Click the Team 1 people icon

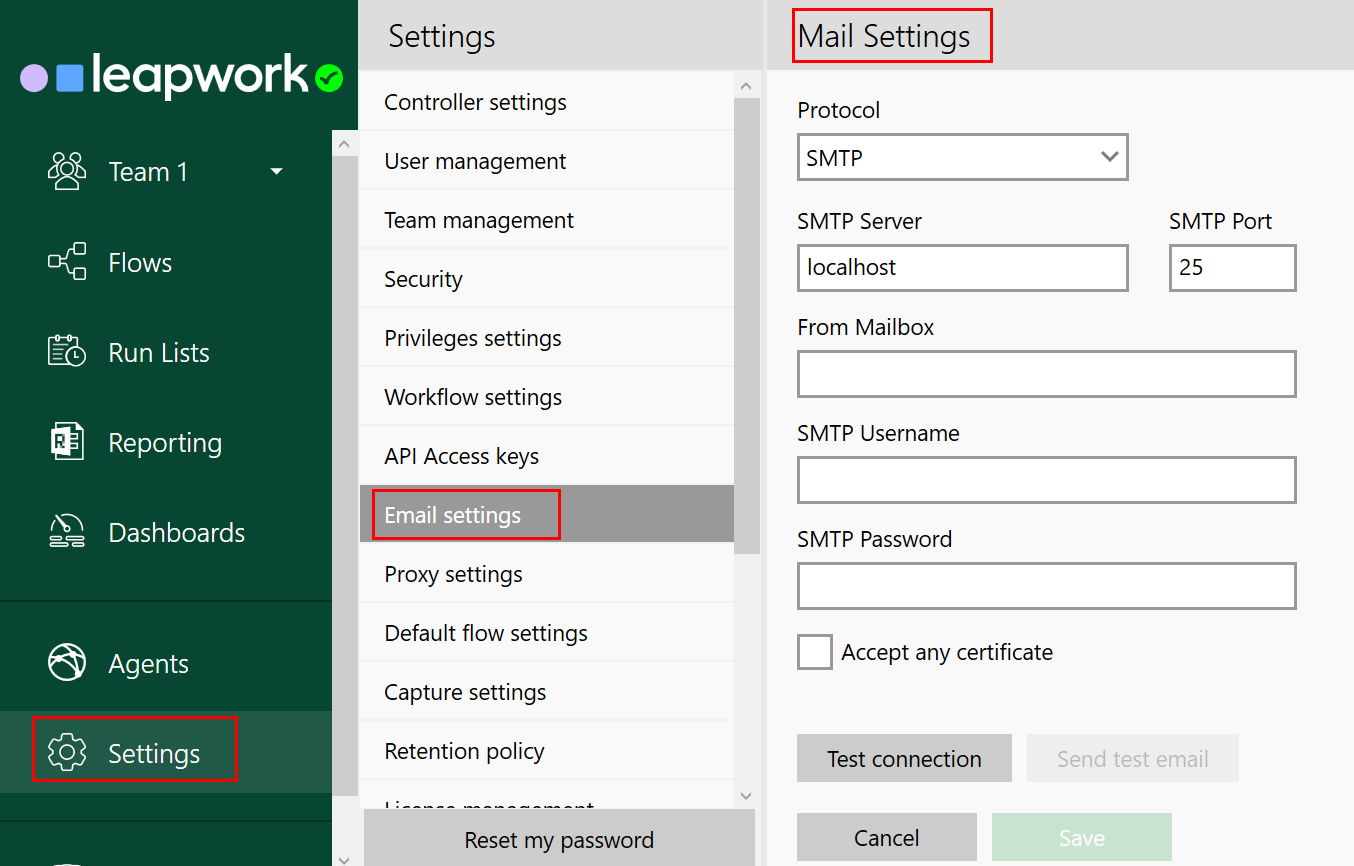(x=66, y=170)
